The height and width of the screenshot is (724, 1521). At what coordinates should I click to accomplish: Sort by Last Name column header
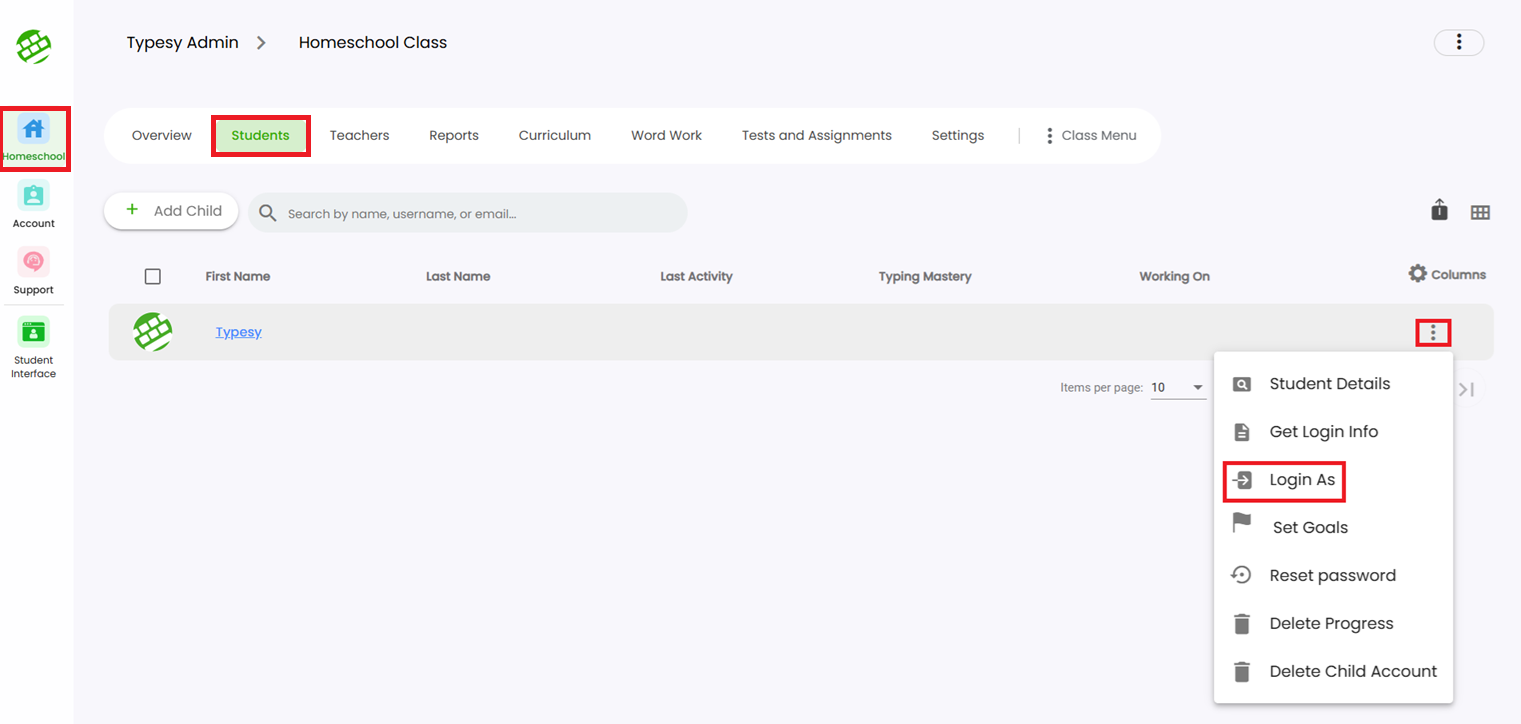[458, 276]
